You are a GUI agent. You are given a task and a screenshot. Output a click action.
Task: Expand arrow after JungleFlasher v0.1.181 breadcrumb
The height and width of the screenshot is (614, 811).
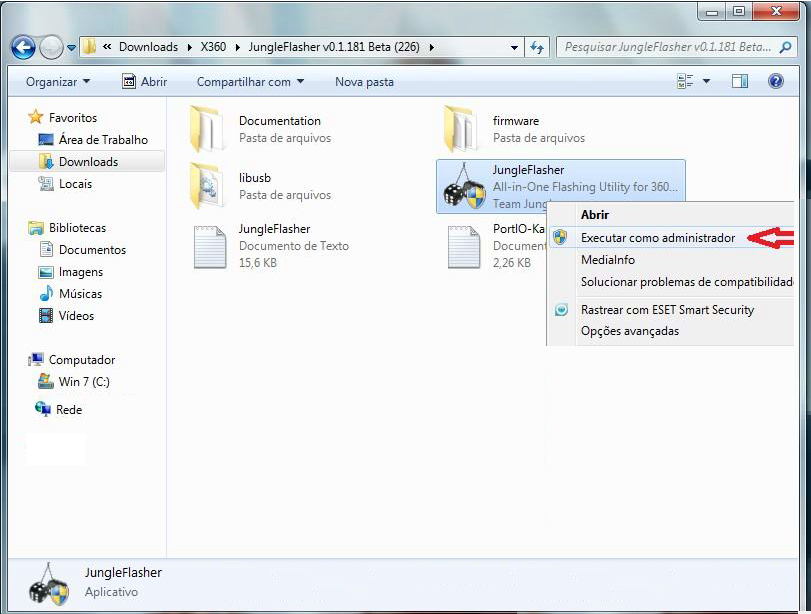point(431,48)
